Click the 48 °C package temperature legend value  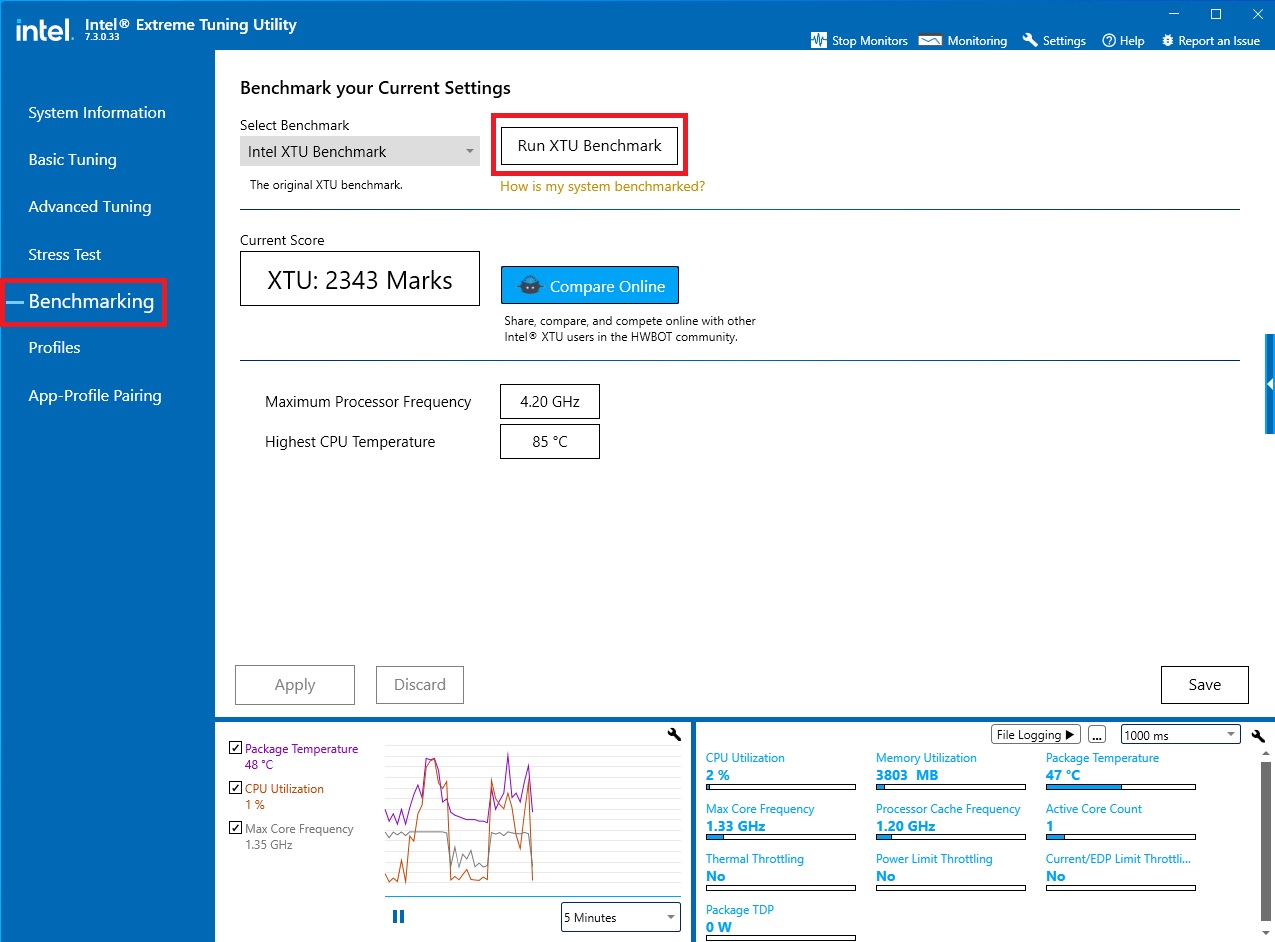tap(259, 765)
